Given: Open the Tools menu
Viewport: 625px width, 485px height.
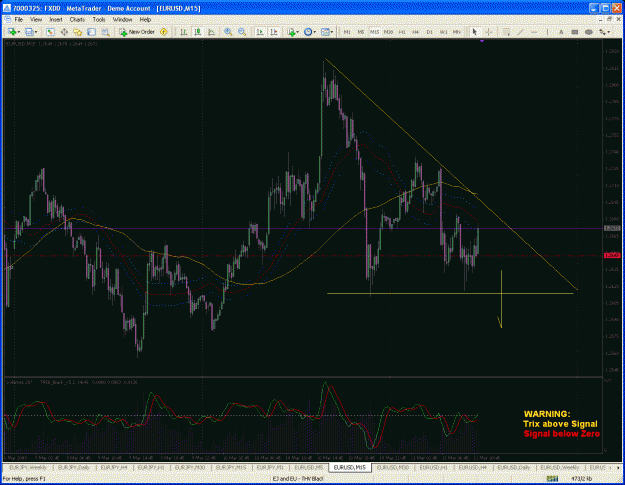Looking at the screenshot, I should pos(99,20).
